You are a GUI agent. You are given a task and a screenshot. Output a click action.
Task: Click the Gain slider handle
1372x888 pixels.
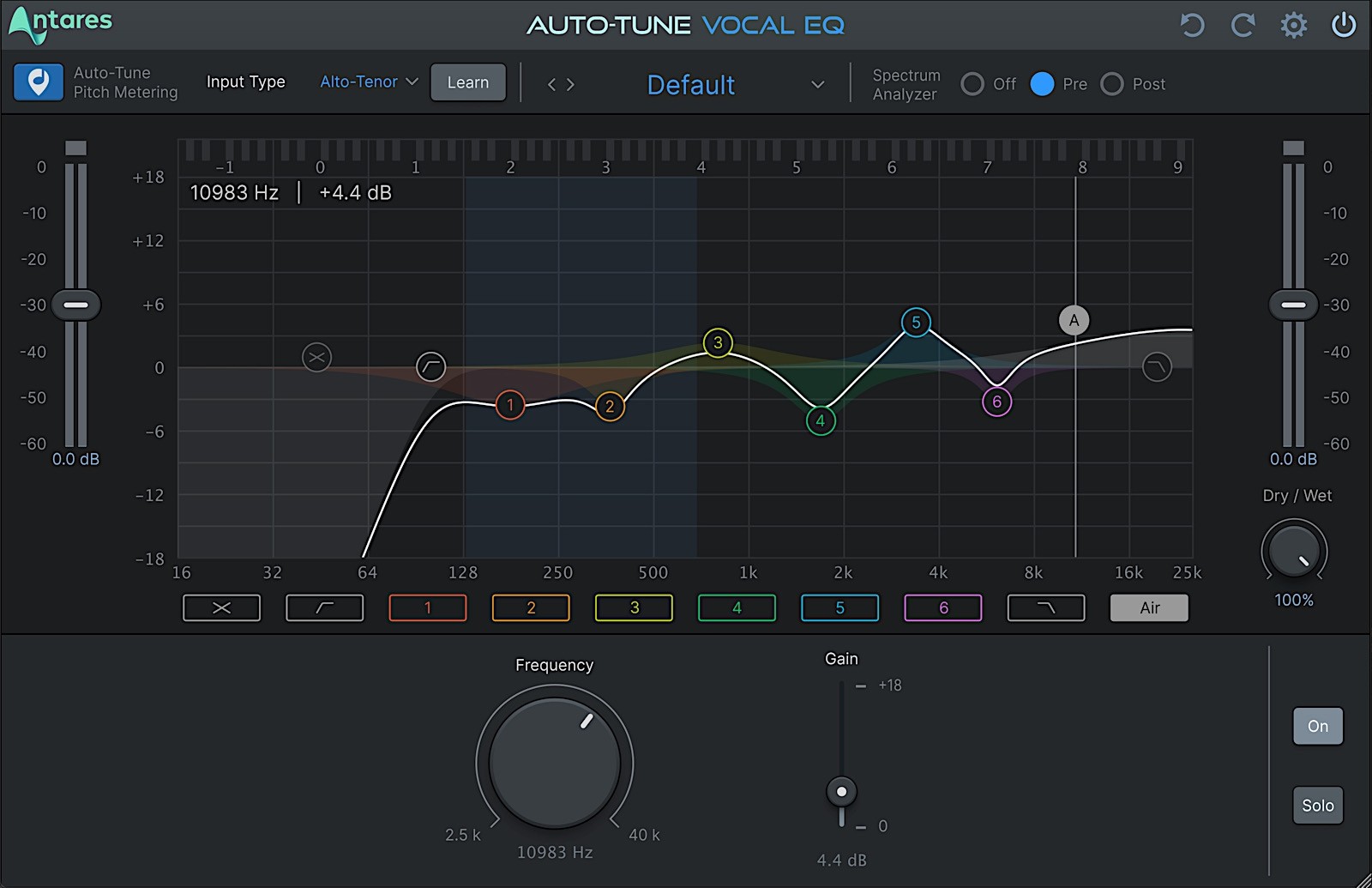(841, 791)
